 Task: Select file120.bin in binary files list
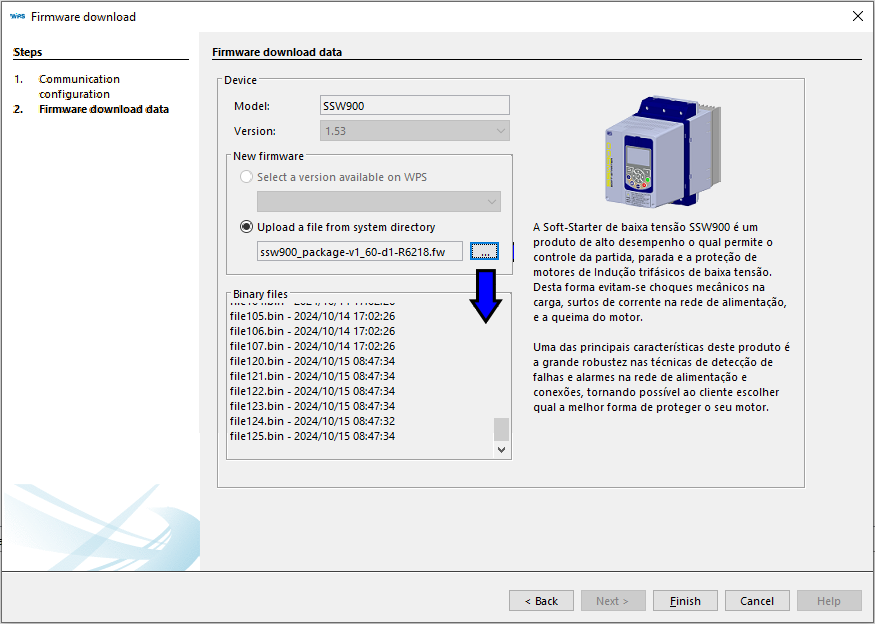pos(312,361)
